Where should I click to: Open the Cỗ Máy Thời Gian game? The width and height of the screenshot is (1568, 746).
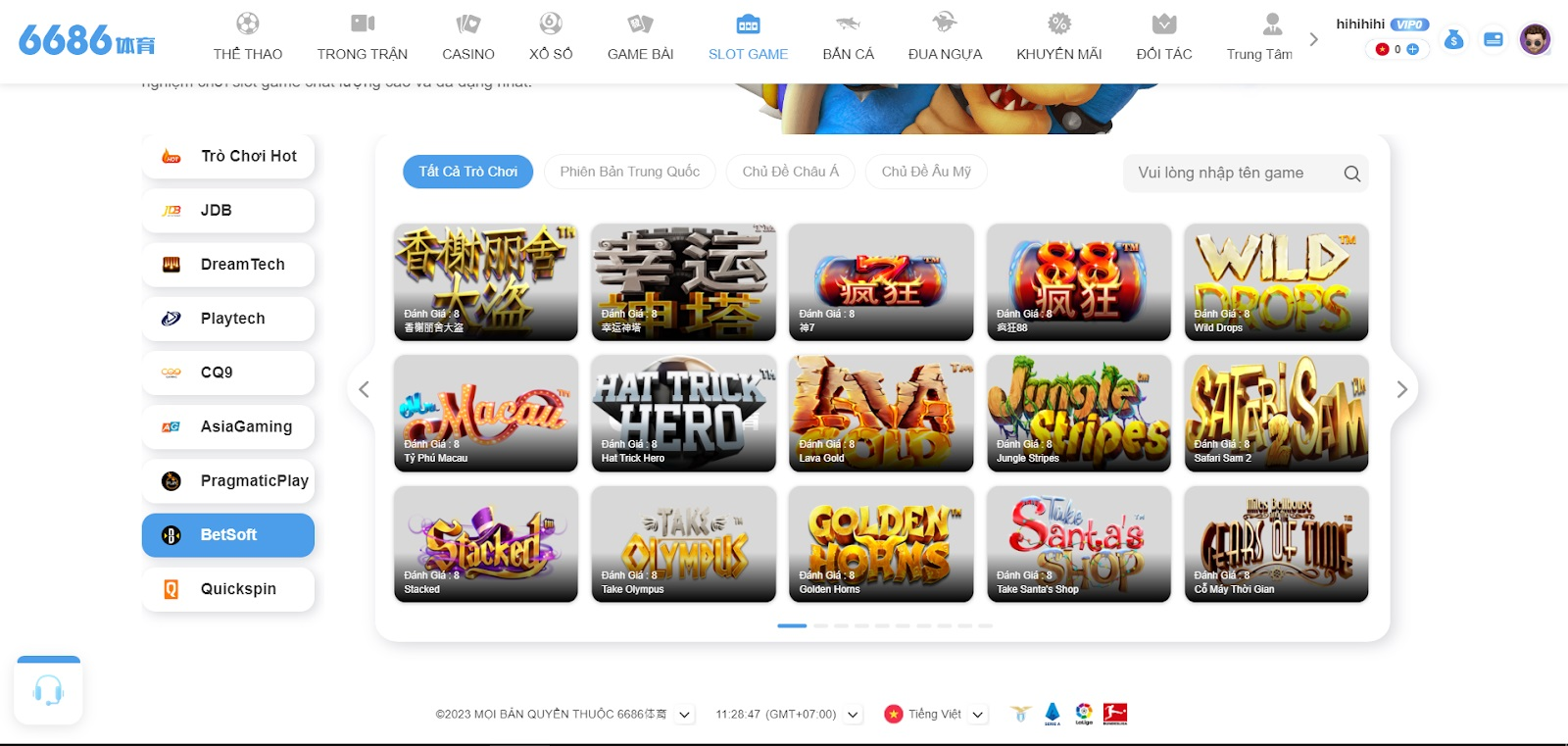point(1276,544)
